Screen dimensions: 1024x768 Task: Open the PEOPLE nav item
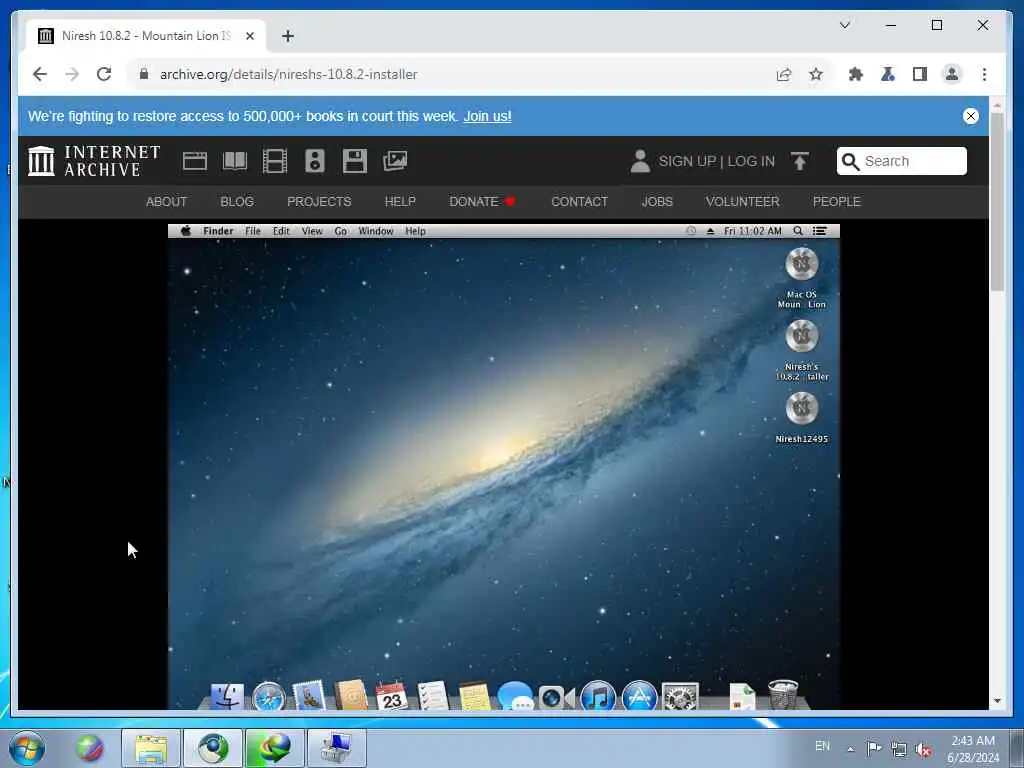(x=837, y=202)
